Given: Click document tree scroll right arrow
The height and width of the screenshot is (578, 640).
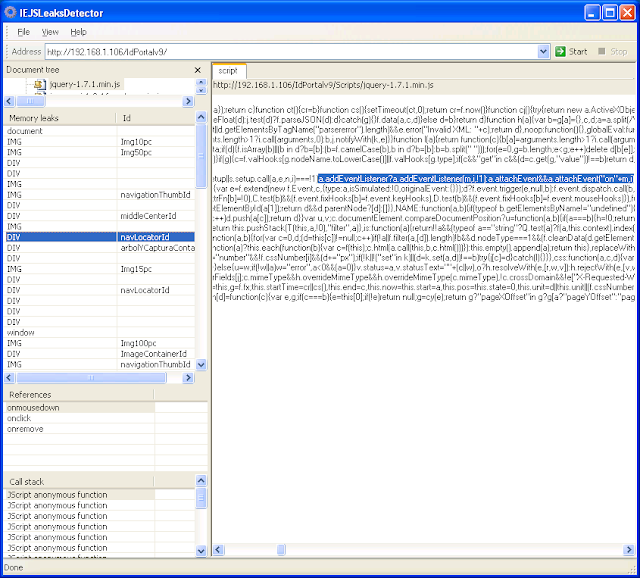Looking at the screenshot, I should [188, 101].
